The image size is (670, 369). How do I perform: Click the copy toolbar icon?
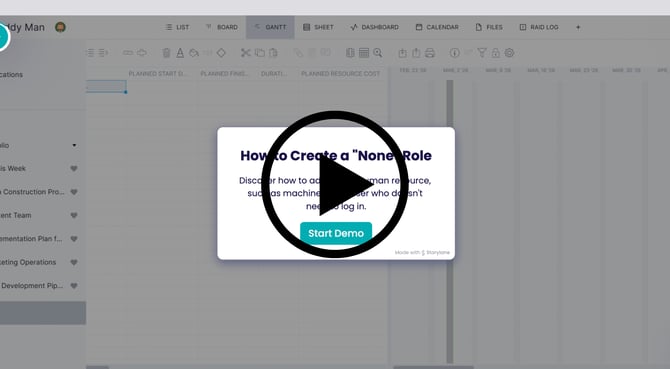[260, 53]
